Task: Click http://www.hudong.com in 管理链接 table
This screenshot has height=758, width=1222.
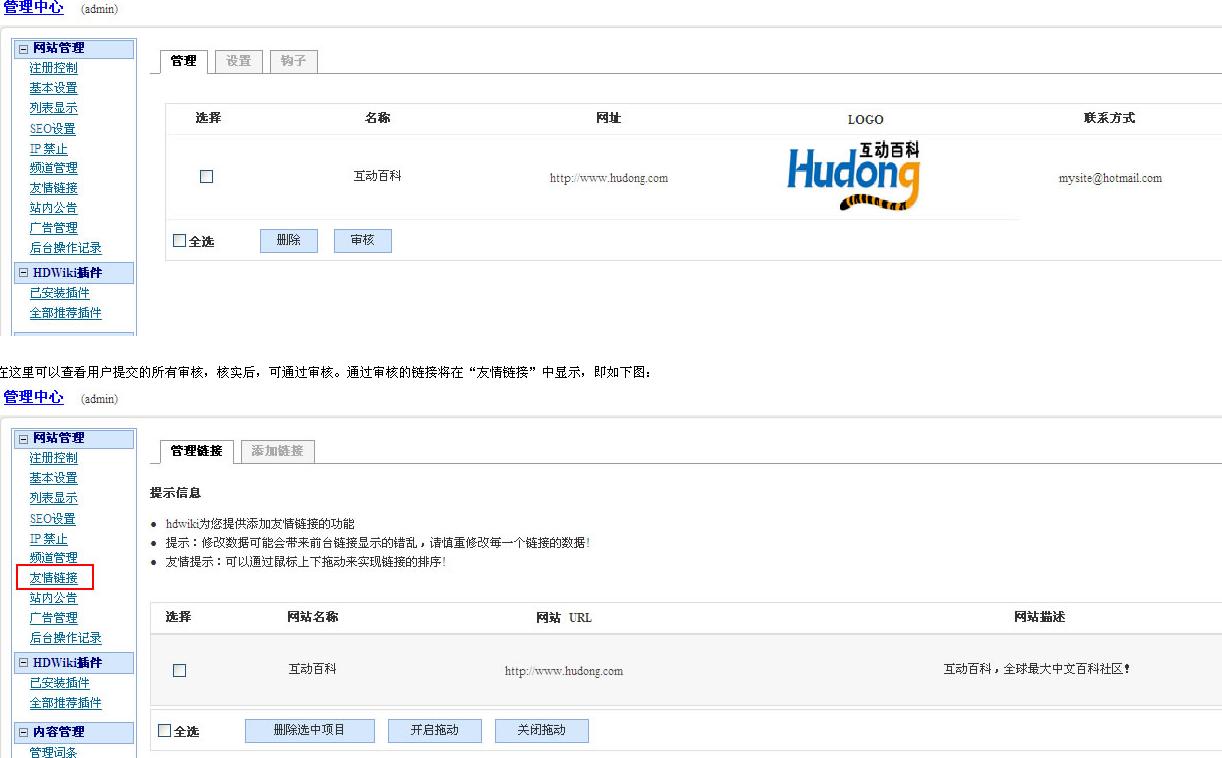Action: coord(564,671)
